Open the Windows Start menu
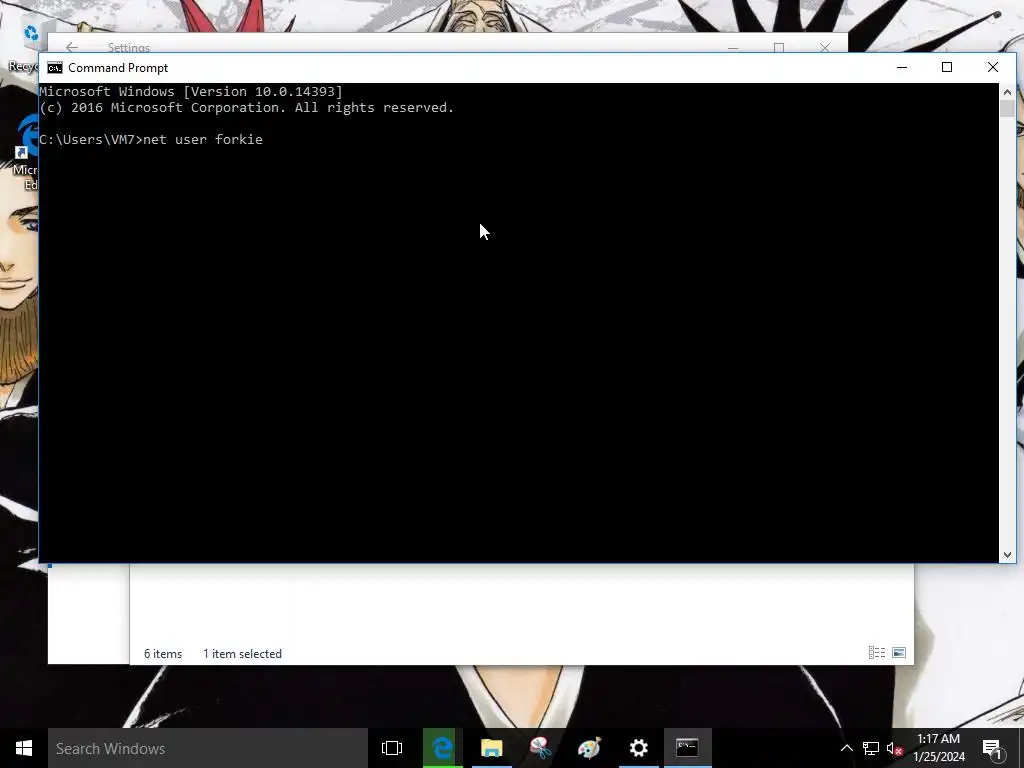 [24, 748]
